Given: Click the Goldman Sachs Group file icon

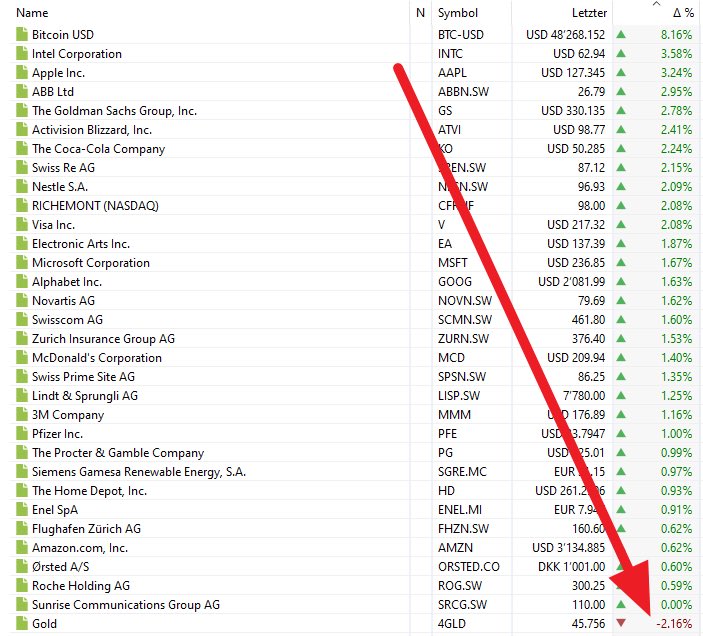Looking at the screenshot, I should (22, 110).
